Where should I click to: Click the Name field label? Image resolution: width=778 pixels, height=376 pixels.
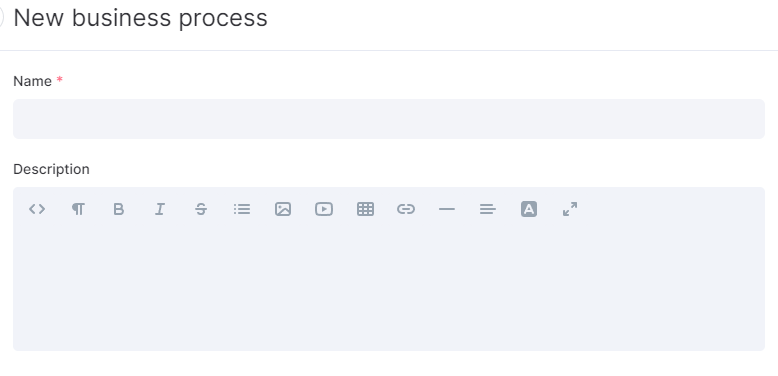[x=32, y=81]
